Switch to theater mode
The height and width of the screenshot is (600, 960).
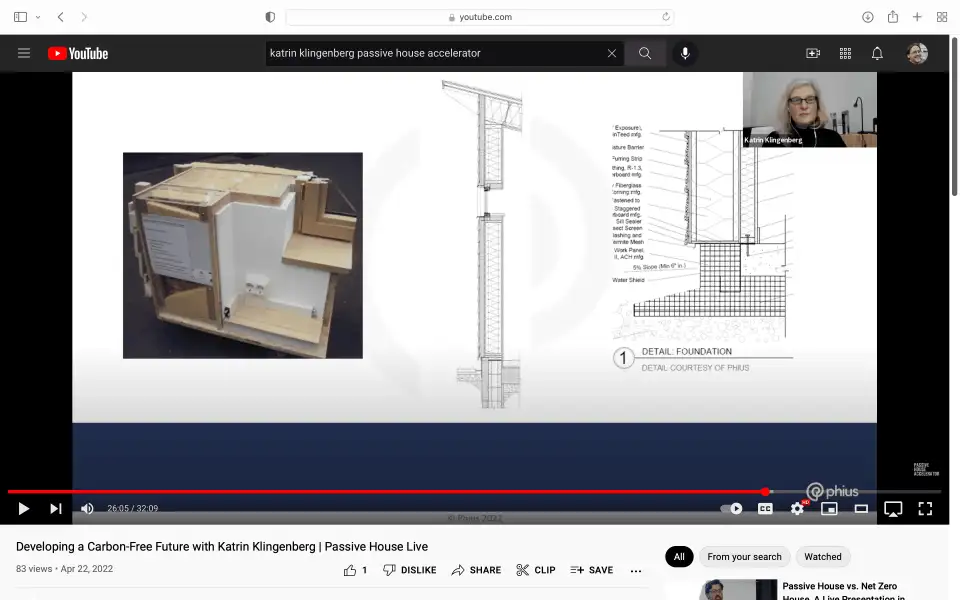(x=861, y=509)
